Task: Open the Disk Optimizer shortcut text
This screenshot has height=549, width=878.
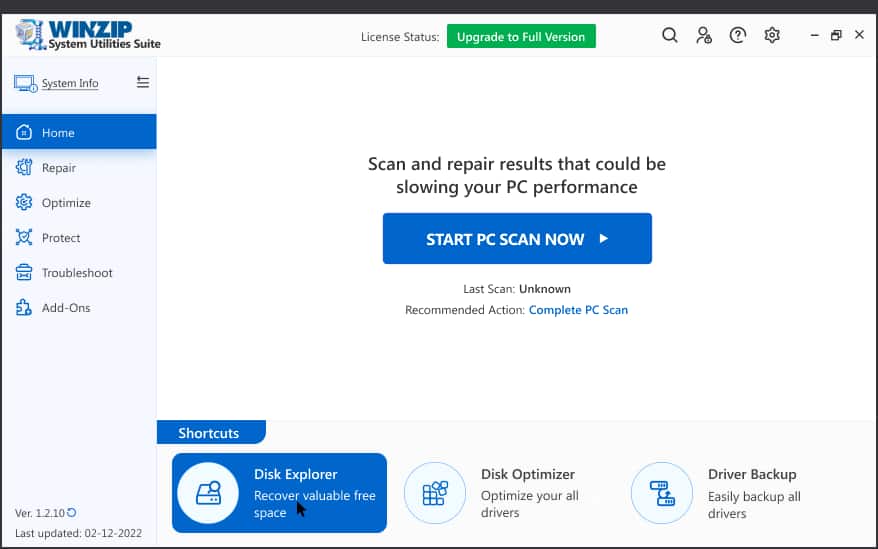Action: (x=530, y=493)
